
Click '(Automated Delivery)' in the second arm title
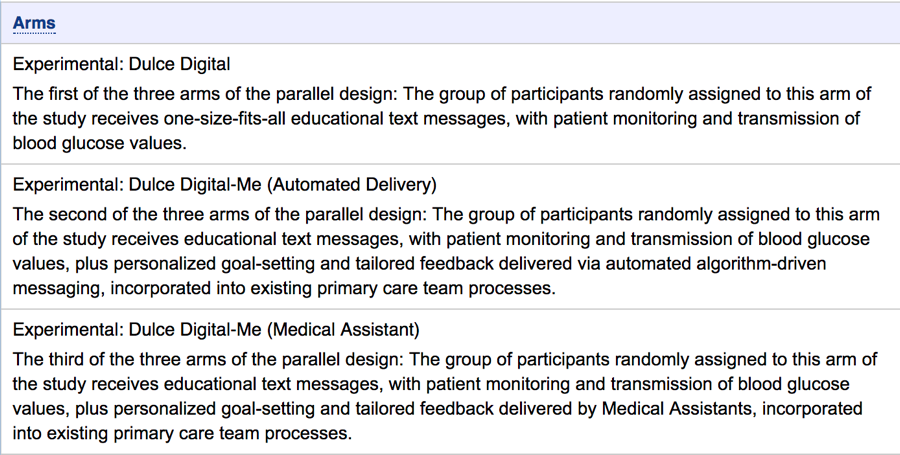point(352,185)
